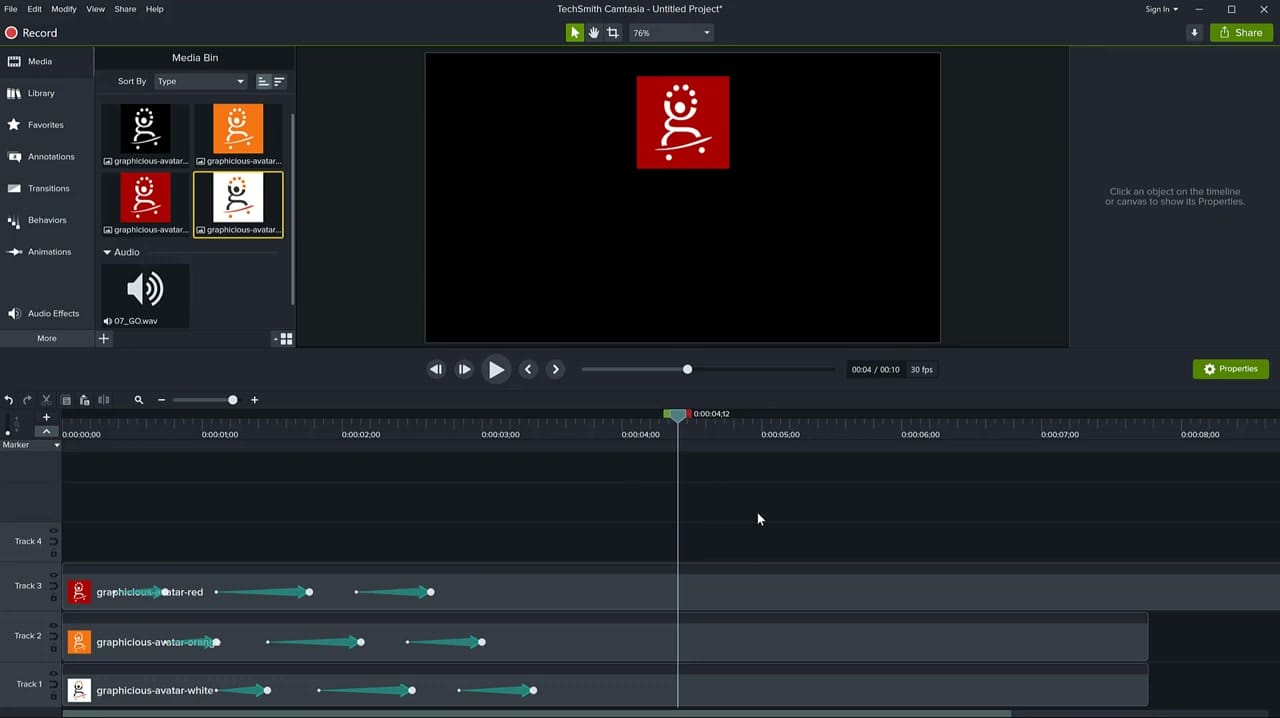Open the Share menu in menu bar

(x=124, y=9)
